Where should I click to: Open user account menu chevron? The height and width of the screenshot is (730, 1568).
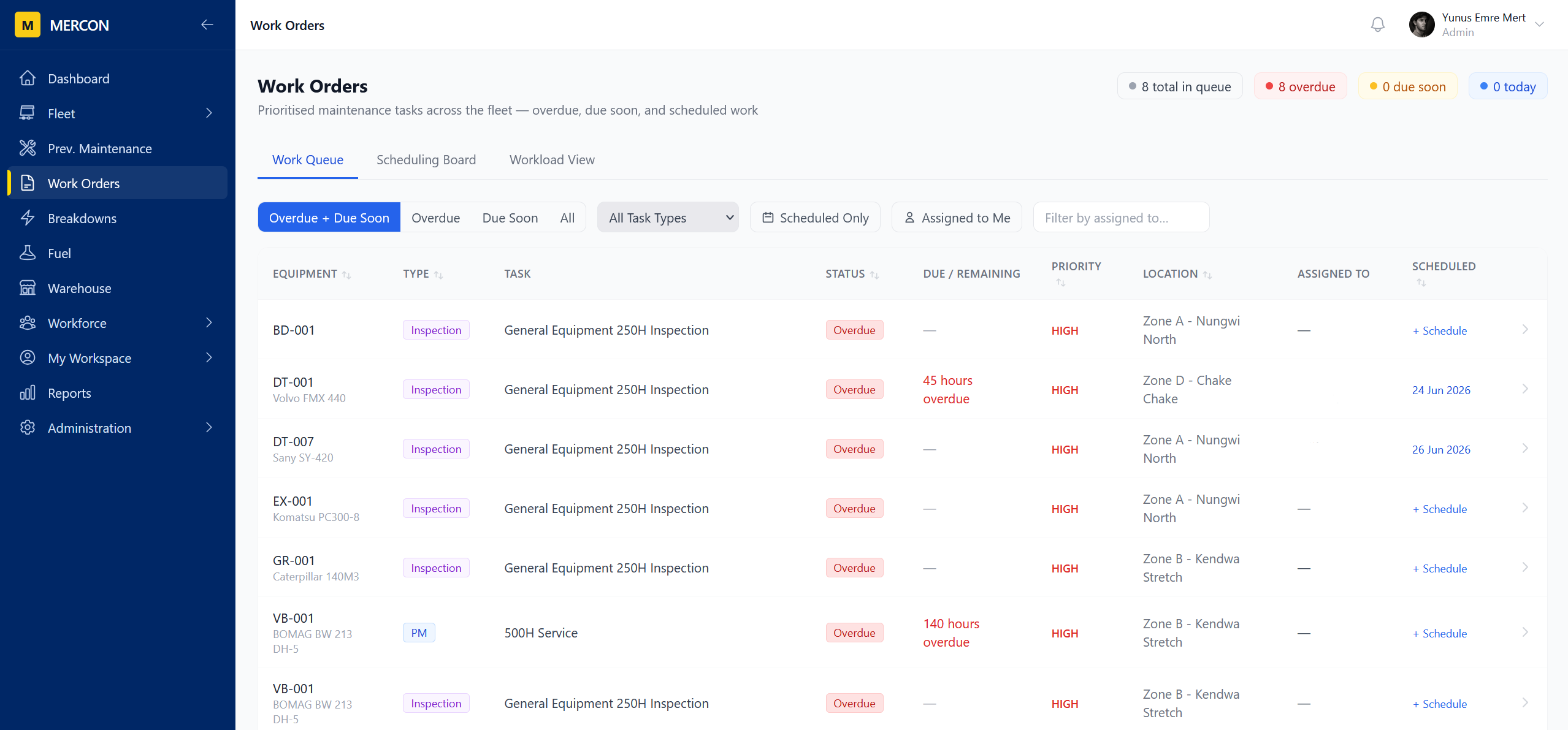tap(1539, 25)
